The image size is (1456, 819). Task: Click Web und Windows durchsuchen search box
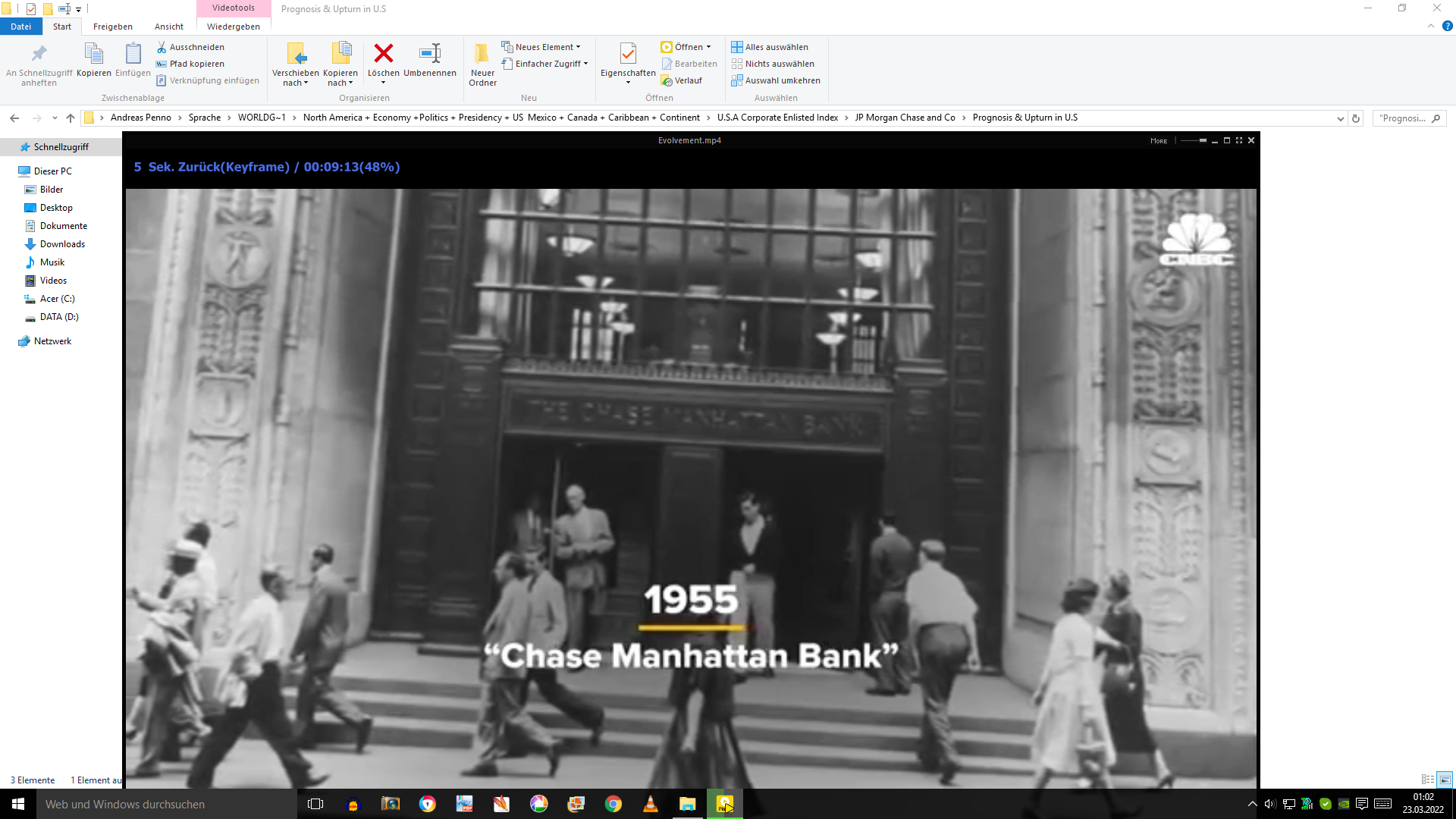167,804
